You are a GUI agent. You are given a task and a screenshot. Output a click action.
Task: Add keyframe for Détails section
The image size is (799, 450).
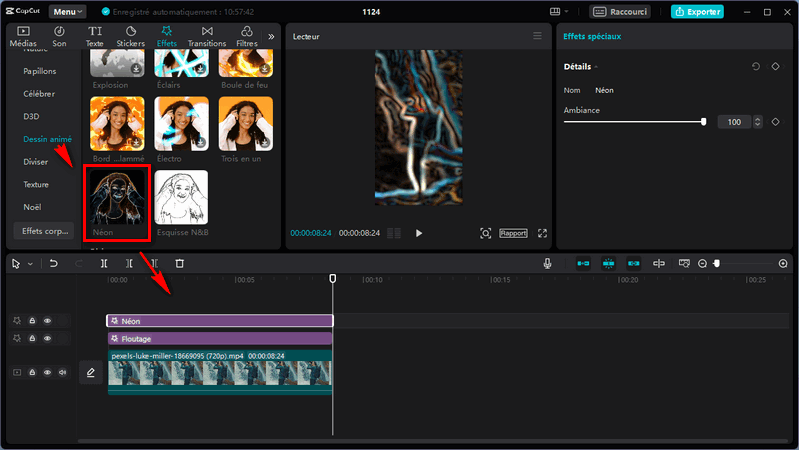pos(775,67)
